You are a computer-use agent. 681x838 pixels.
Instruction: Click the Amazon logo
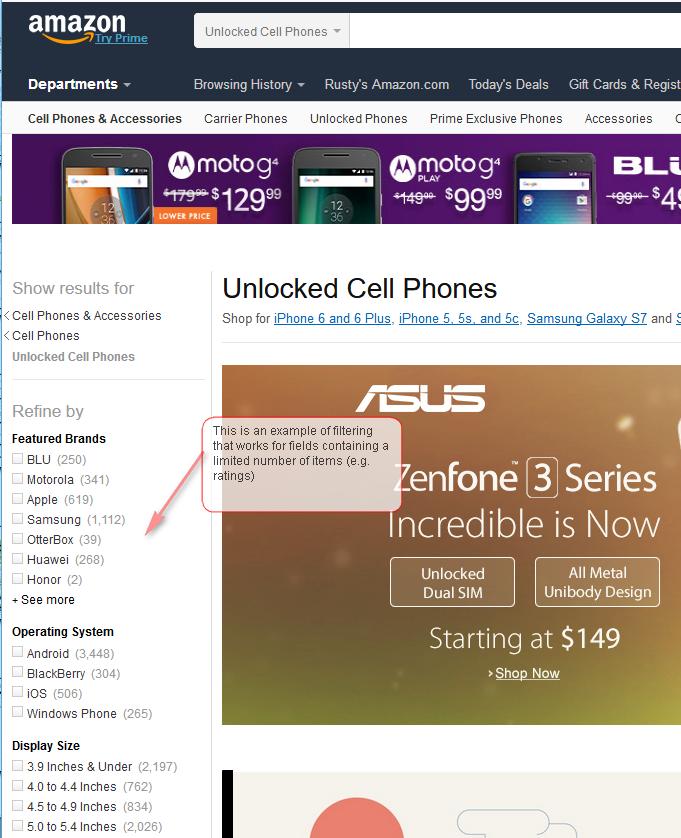pos(76,25)
